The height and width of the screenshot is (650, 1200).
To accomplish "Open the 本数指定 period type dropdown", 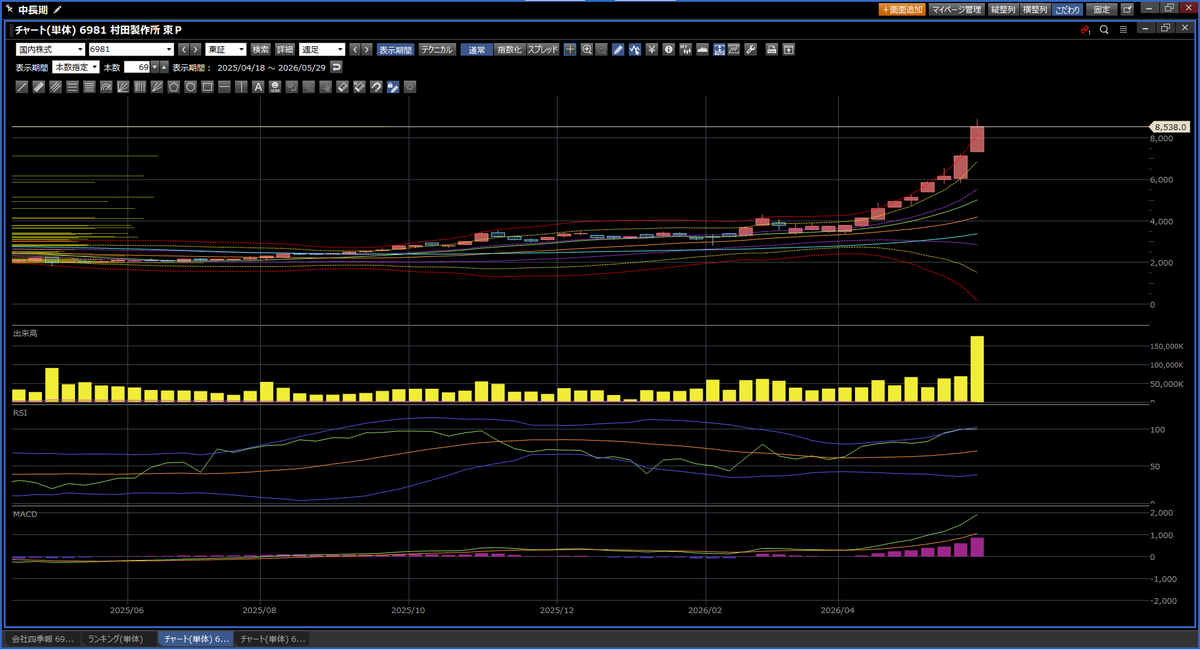I will click(76, 67).
